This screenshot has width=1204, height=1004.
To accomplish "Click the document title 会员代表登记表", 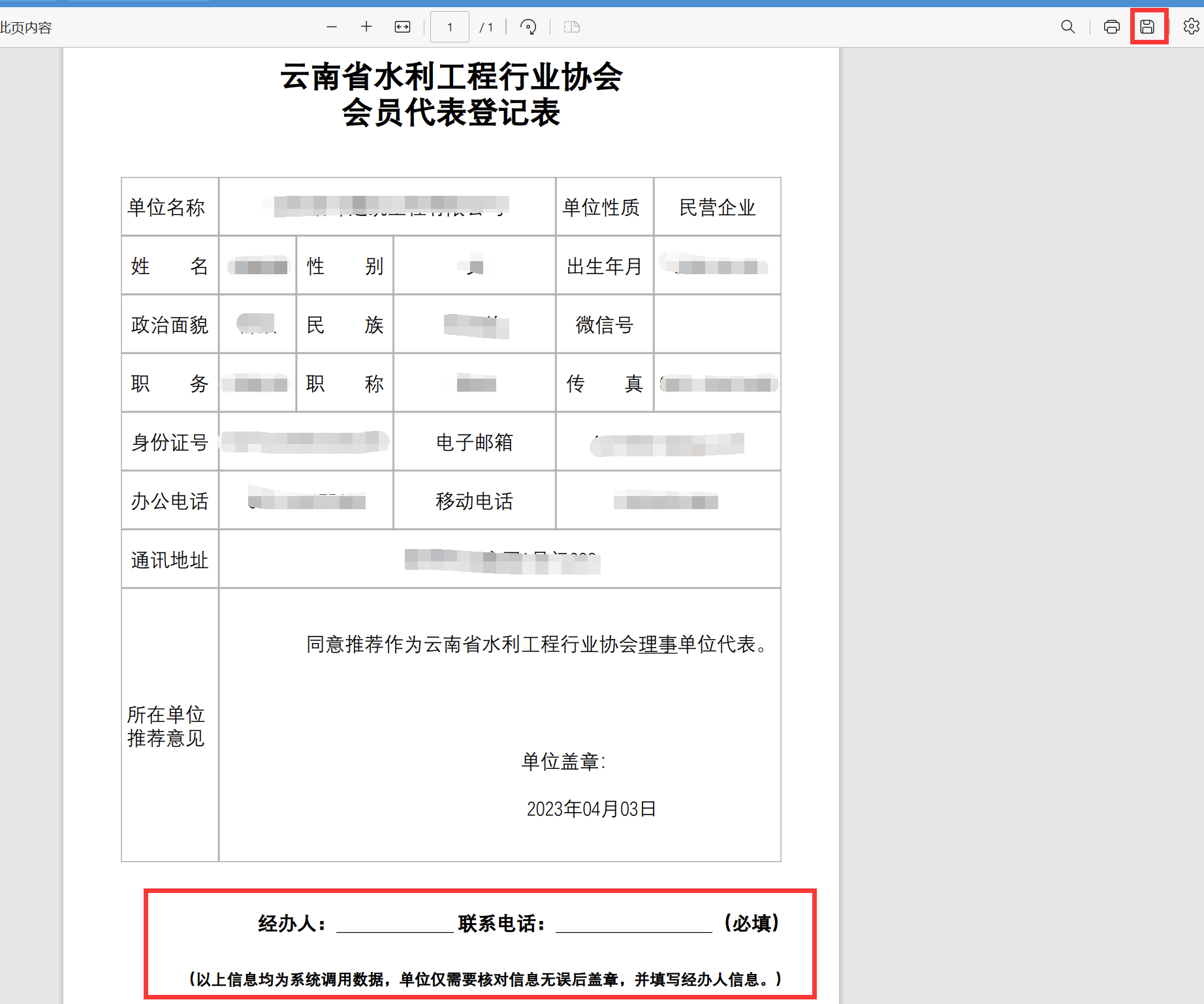I will pos(451,113).
